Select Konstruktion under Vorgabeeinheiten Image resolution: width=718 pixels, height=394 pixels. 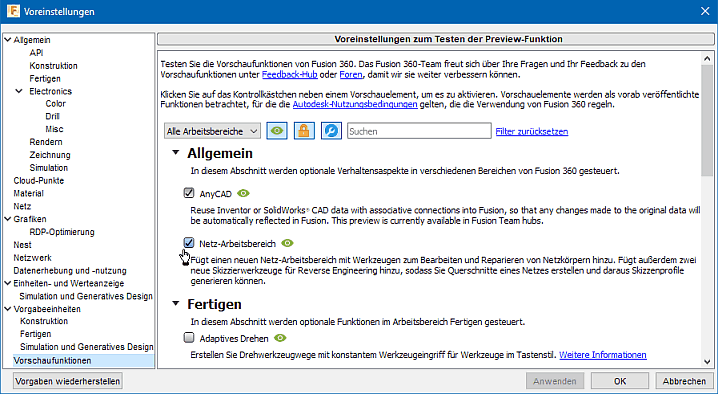(x=44, y=321)
